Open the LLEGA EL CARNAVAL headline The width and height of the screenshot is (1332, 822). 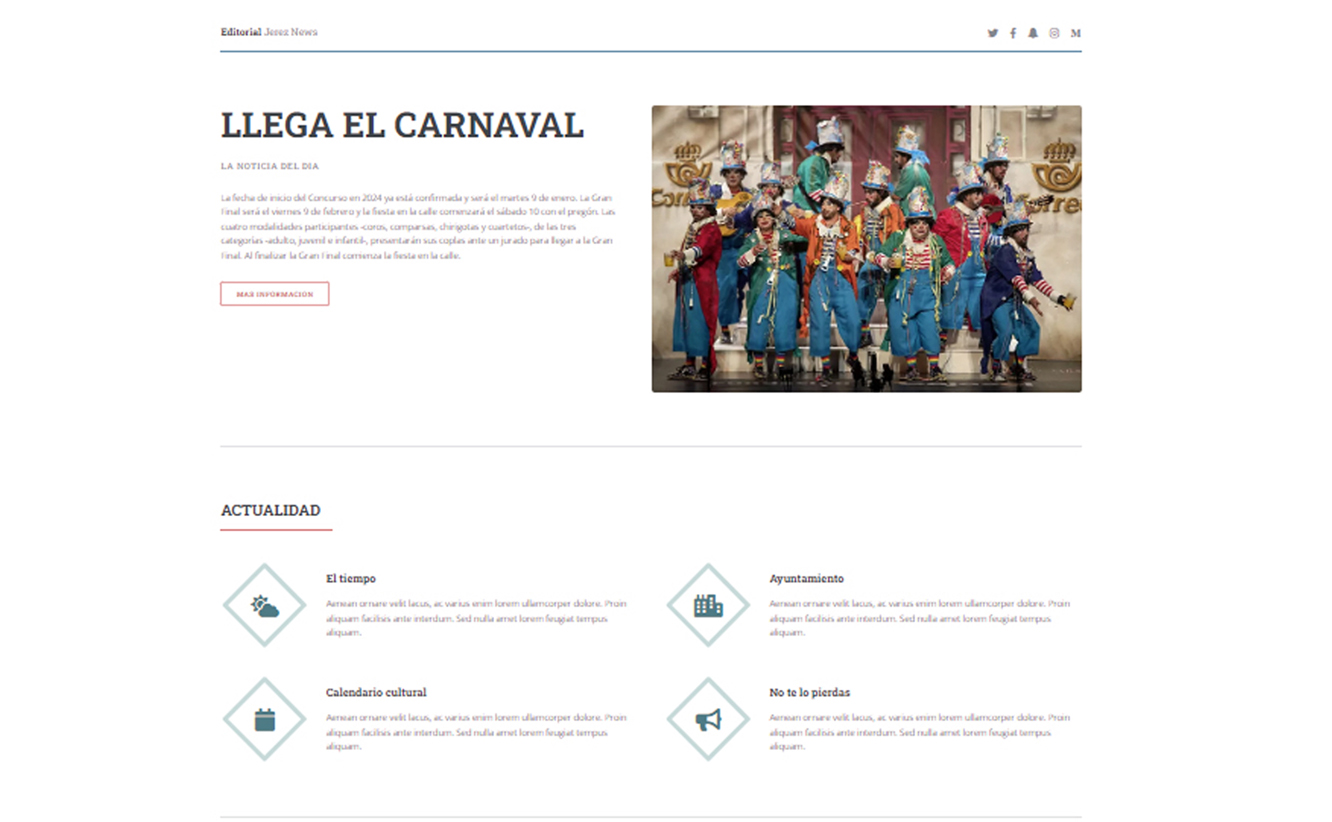(x=402, y=126)
